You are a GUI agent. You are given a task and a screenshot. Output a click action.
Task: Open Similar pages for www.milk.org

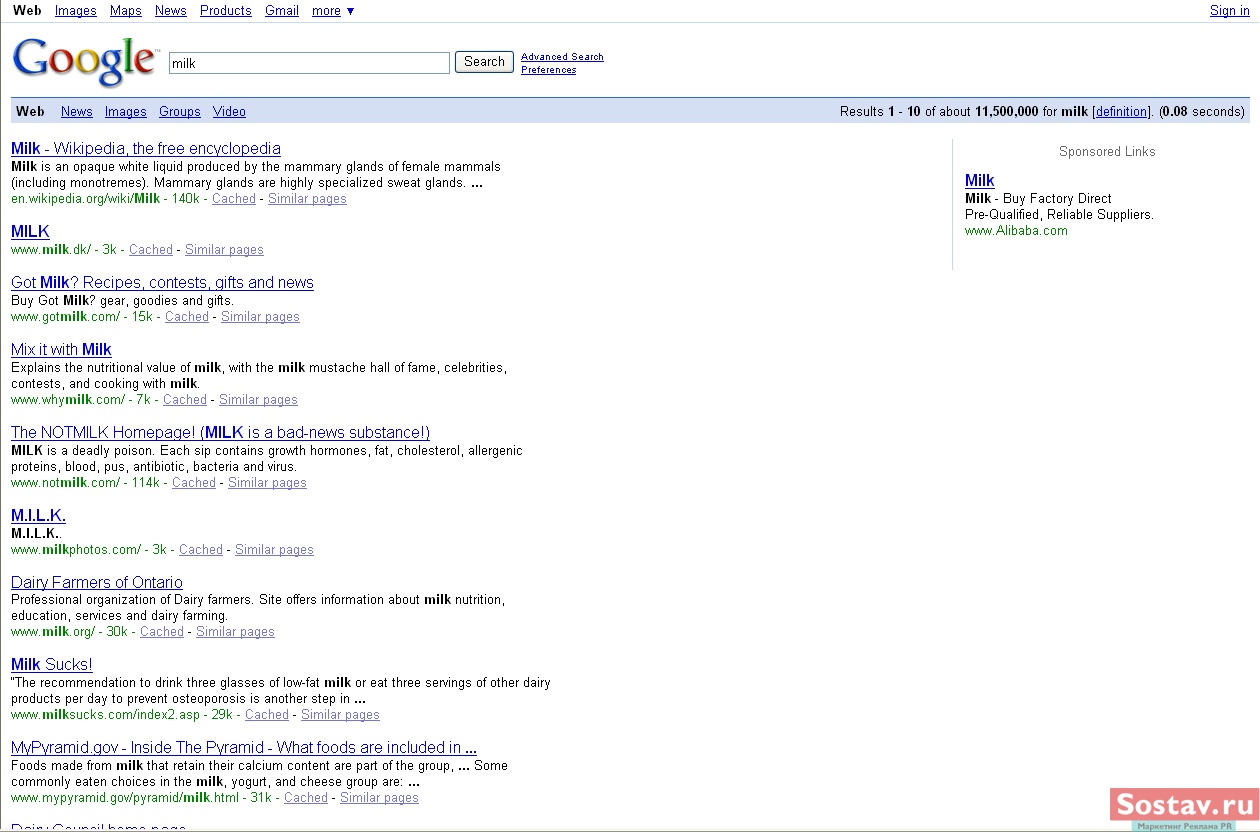tap(235, 632)
